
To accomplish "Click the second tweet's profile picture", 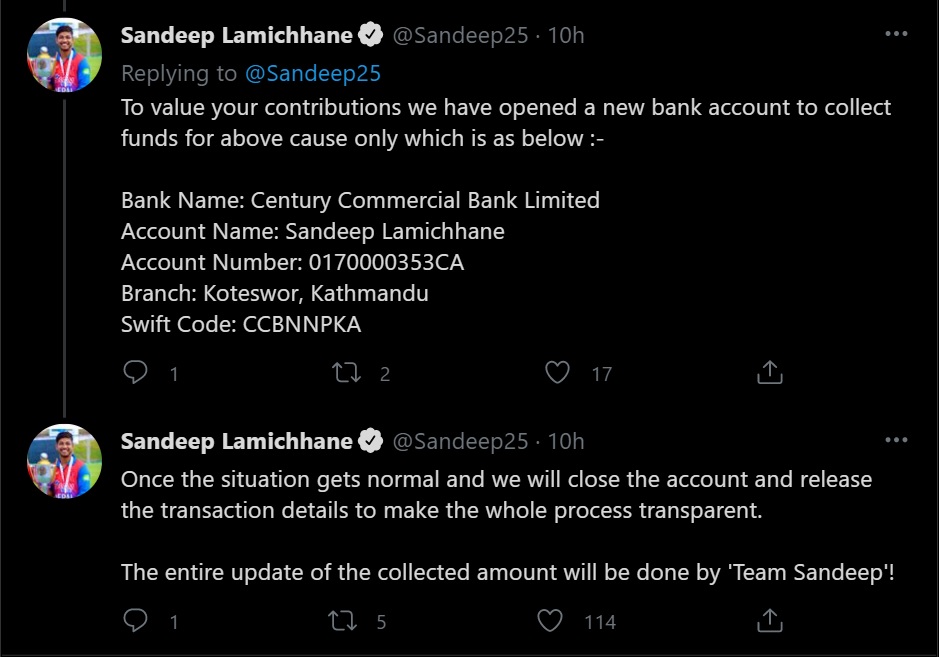I will [65, 461].
